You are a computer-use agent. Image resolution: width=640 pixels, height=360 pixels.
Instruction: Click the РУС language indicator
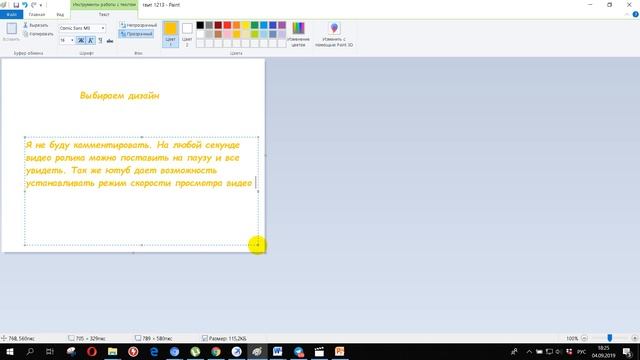click(x=581, y=351)
